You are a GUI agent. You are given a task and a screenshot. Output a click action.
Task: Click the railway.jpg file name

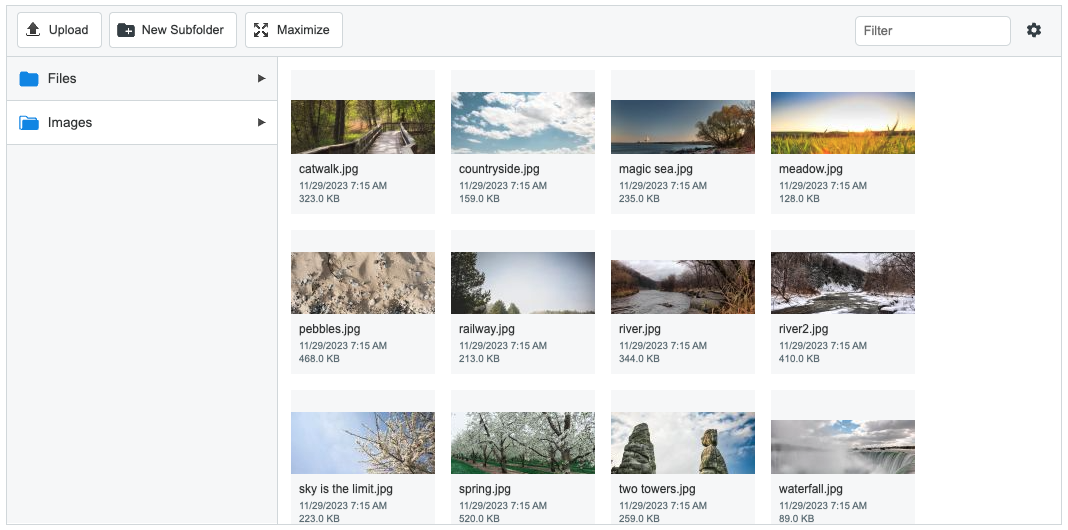point(487,329)
